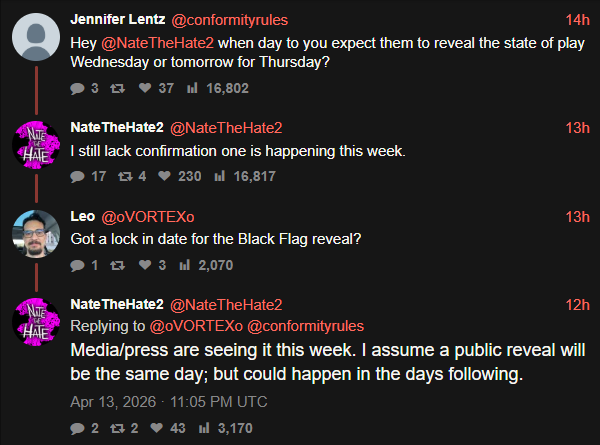Like the Media/press tweet with 43 likes
The height and width of the screenshot is (445, 600).
point(158,429)
